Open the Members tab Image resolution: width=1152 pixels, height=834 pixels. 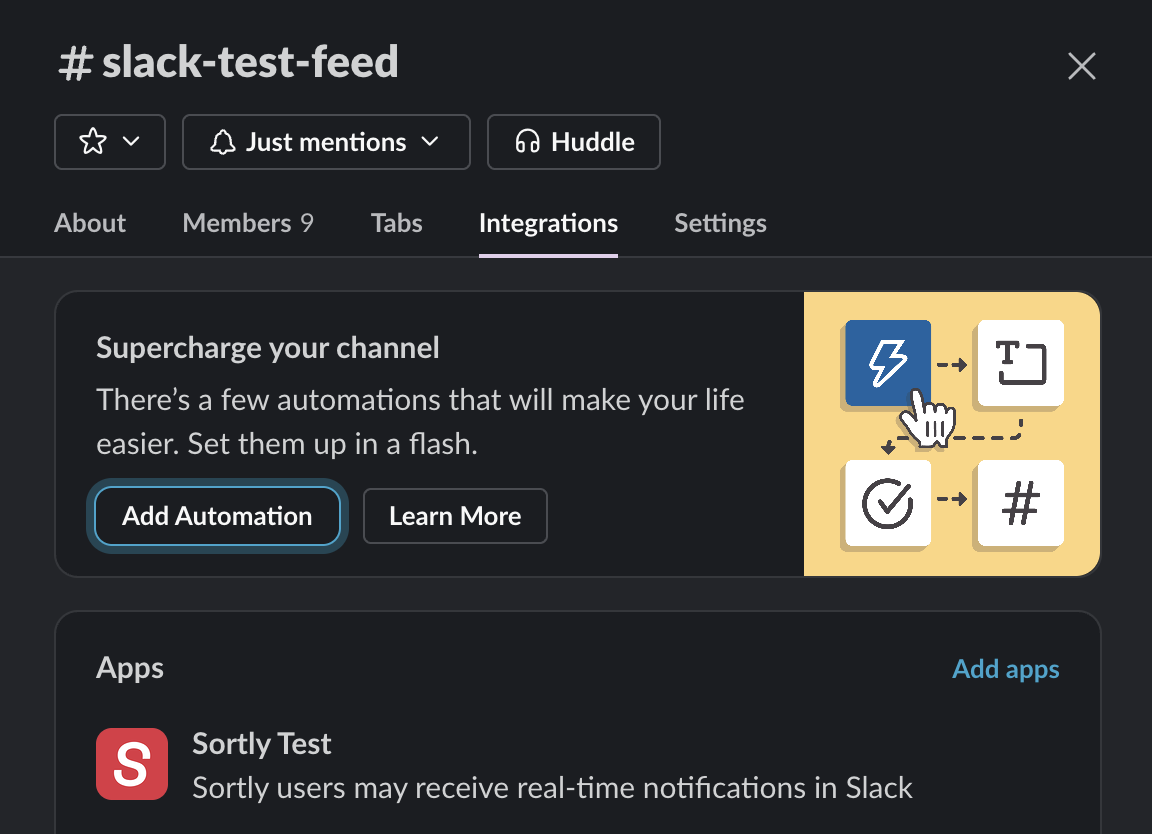(248, 223)
